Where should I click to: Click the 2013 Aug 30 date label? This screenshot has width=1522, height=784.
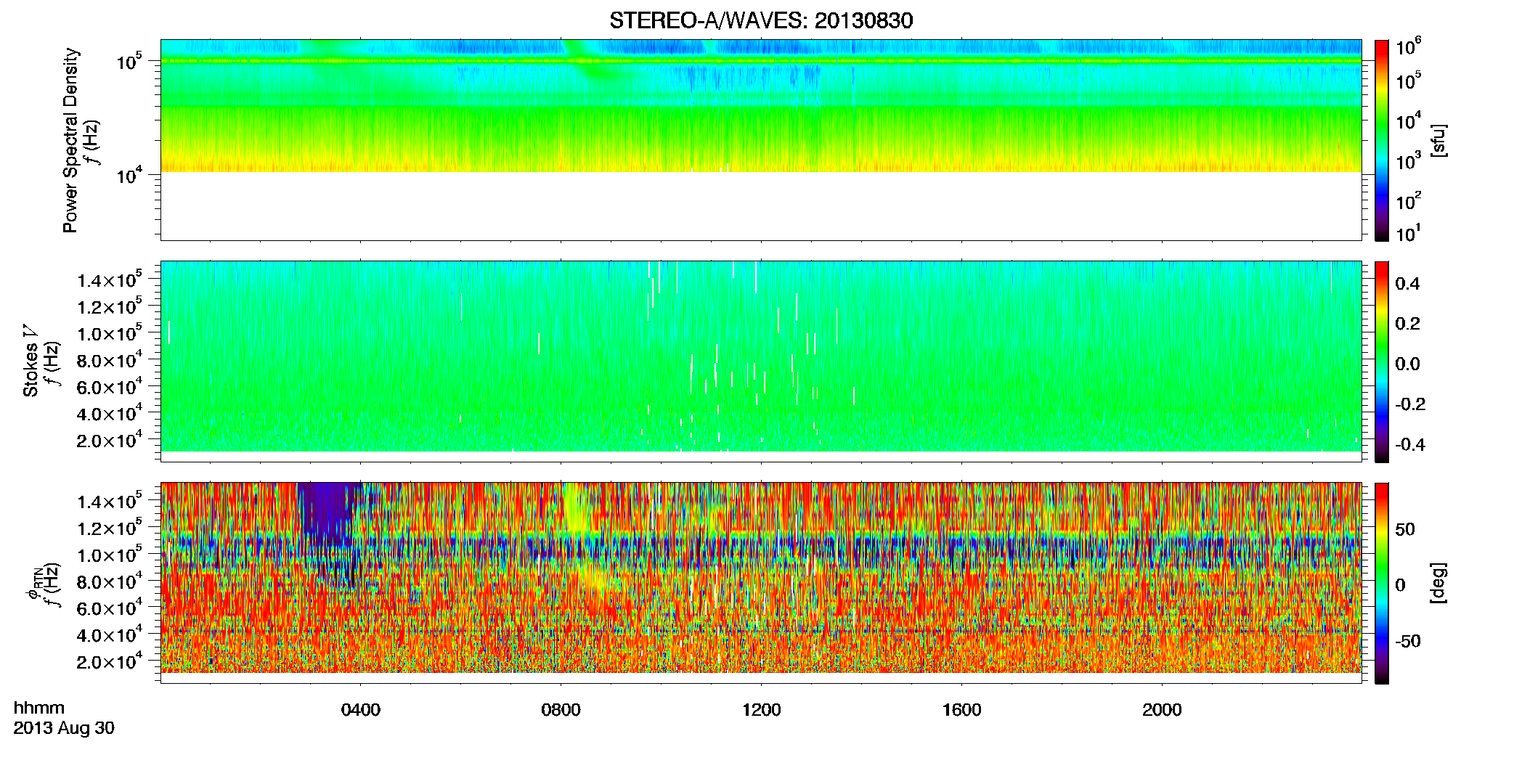[64, 728]
